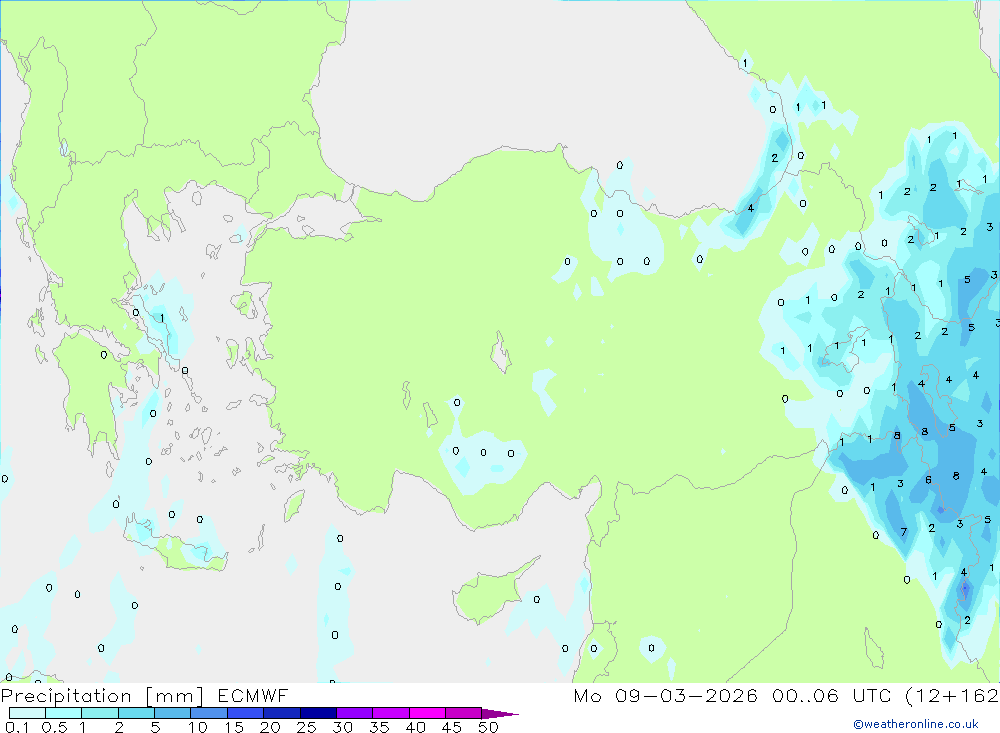Click the lightest cyan 0.1–0.5 legend swatch
This screenshot has height=733, width=1000.
27,713
